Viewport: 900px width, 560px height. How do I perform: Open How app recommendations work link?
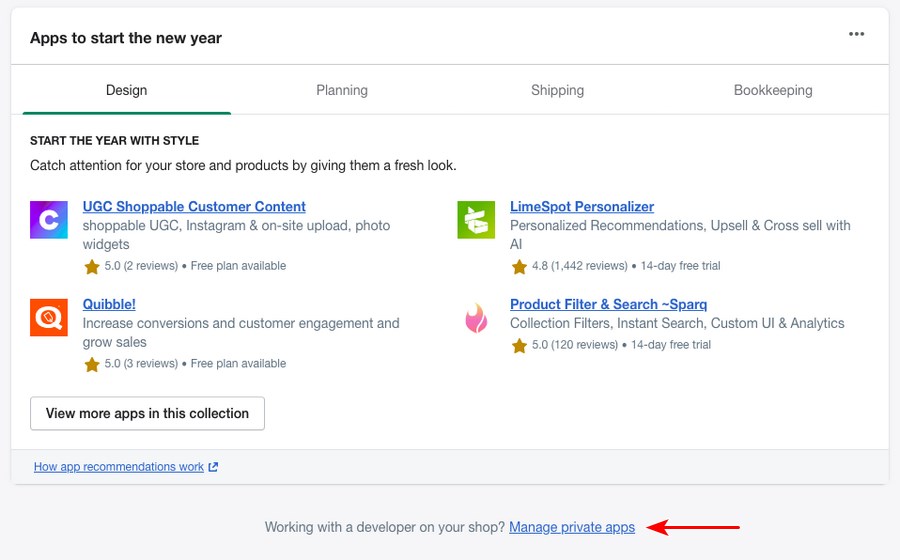pos(119,467)
